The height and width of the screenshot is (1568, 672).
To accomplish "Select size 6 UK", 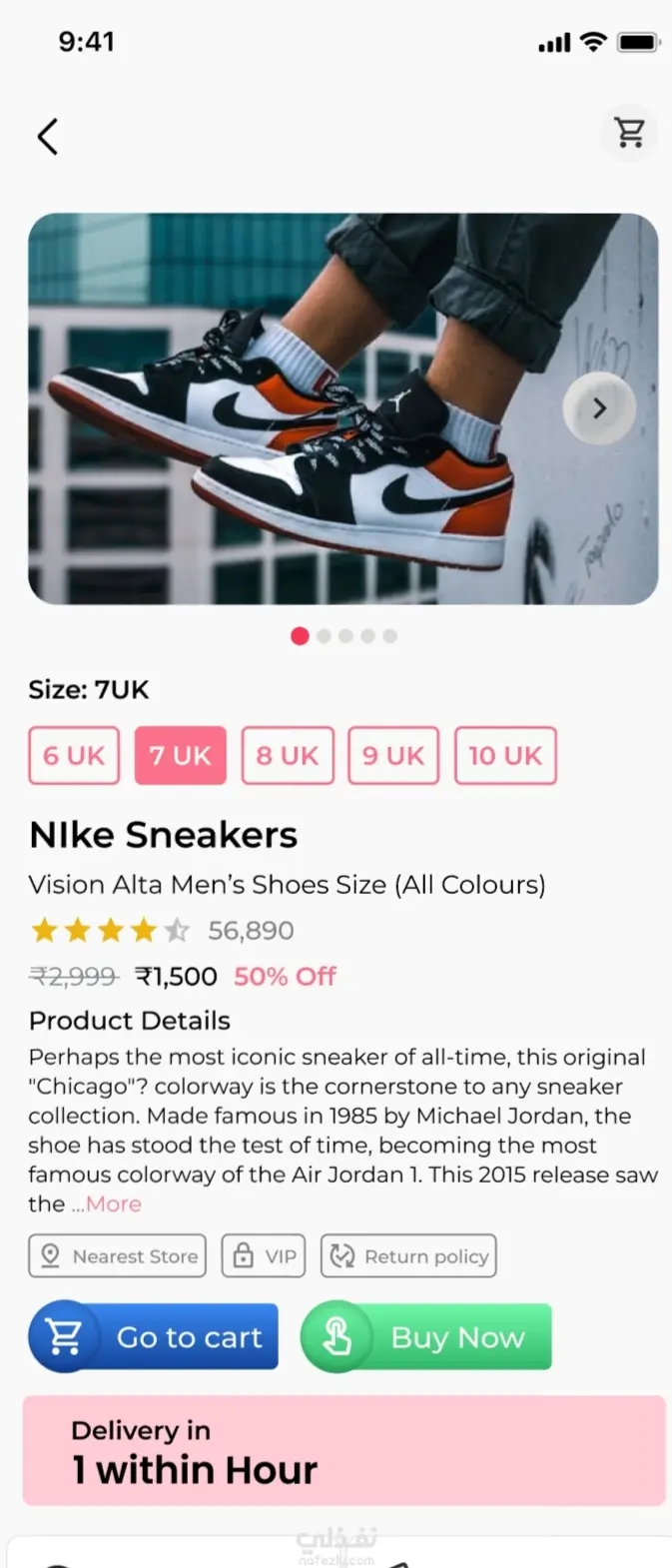I will pos(74,755).
